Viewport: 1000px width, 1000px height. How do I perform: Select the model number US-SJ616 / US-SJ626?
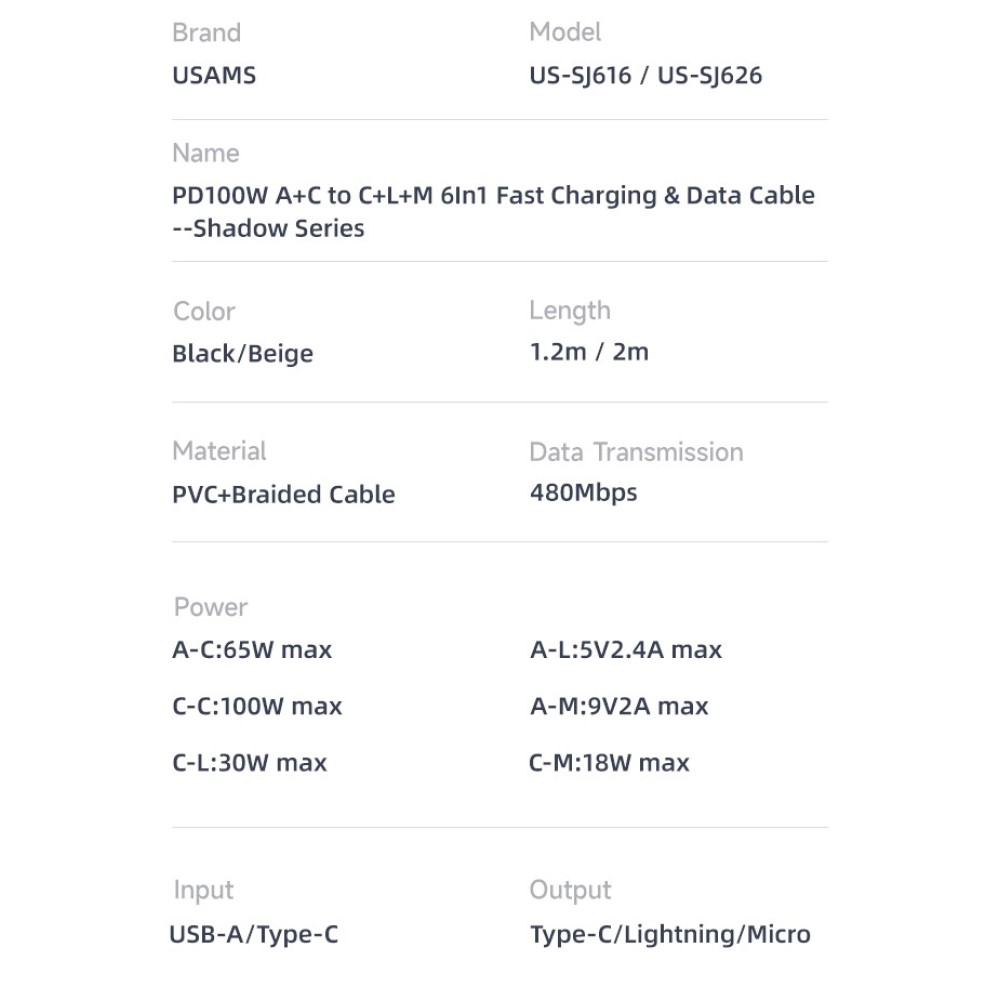(645, 76)
